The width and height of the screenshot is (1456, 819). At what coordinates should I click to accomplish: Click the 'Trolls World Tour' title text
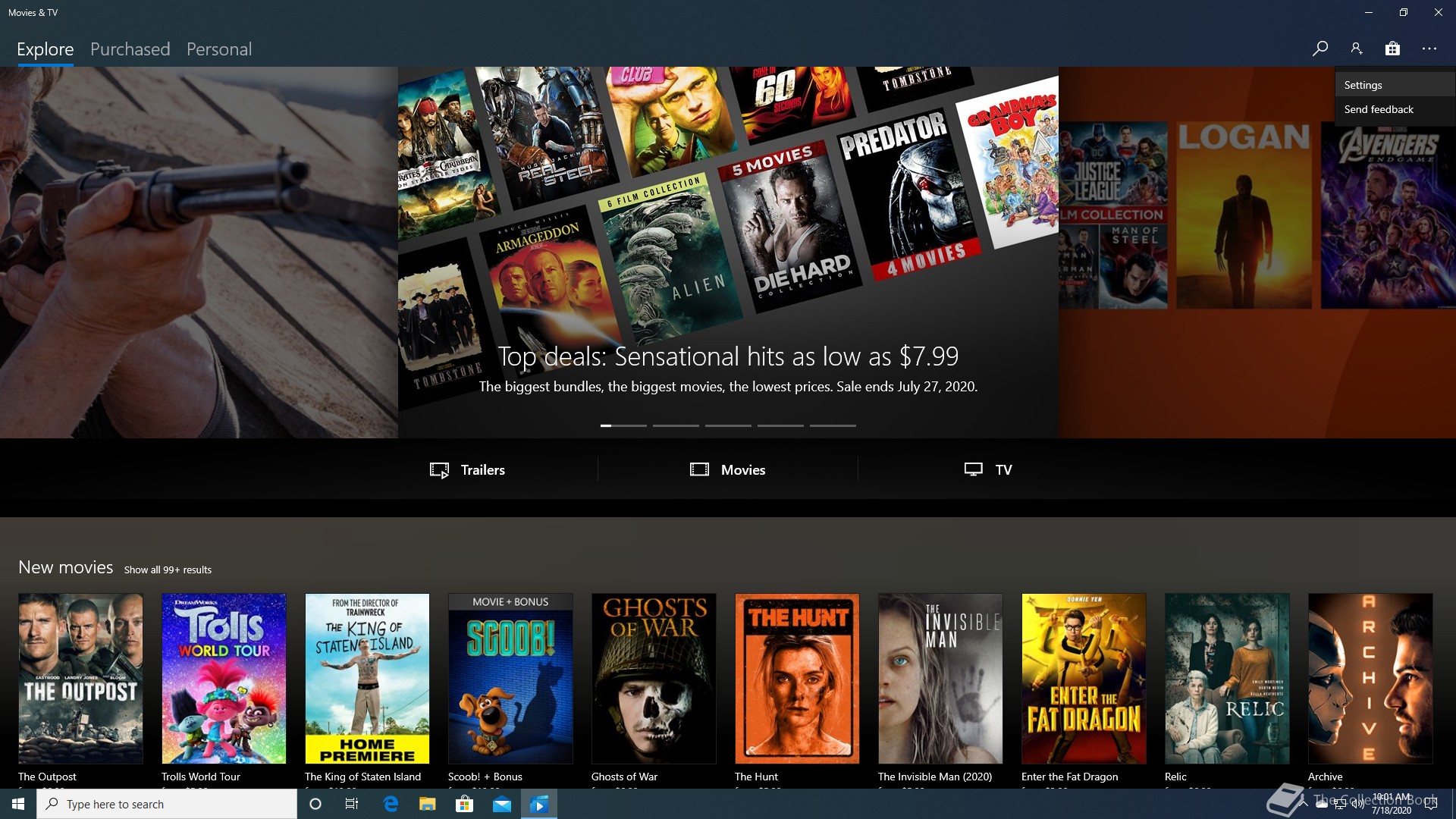[200, 777]
